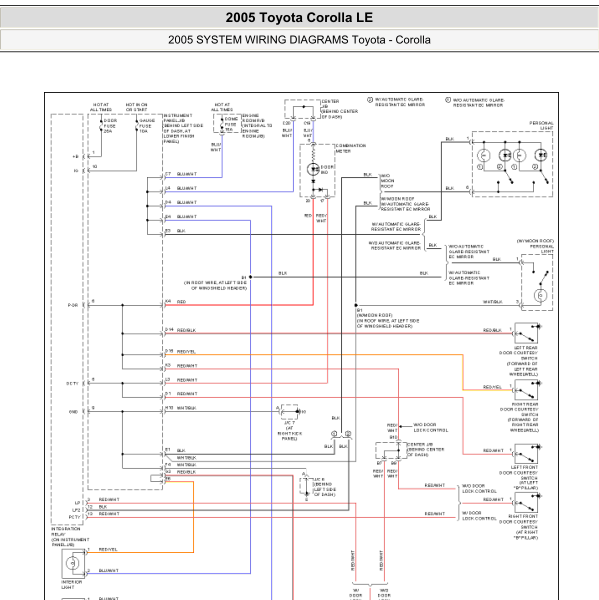Click the first lamp symbol in upper Personal Light

[x=484, y=156]
